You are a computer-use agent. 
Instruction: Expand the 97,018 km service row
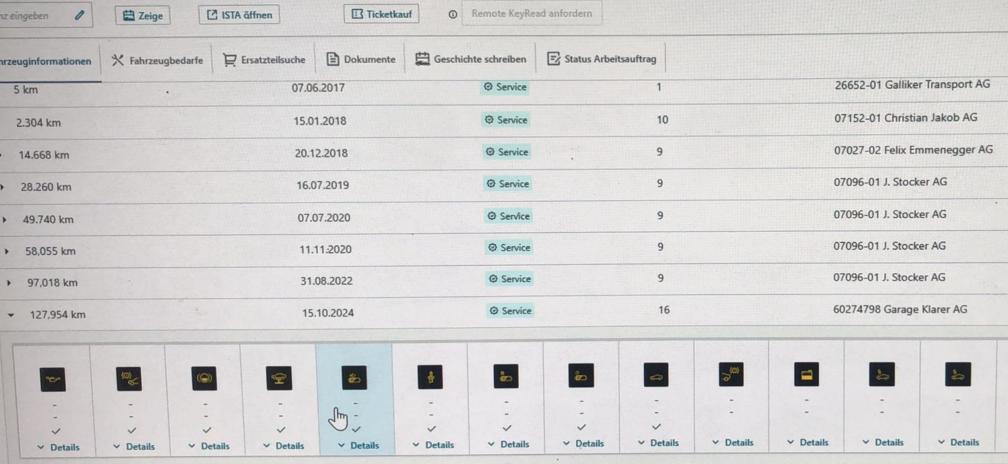[8, 283]
